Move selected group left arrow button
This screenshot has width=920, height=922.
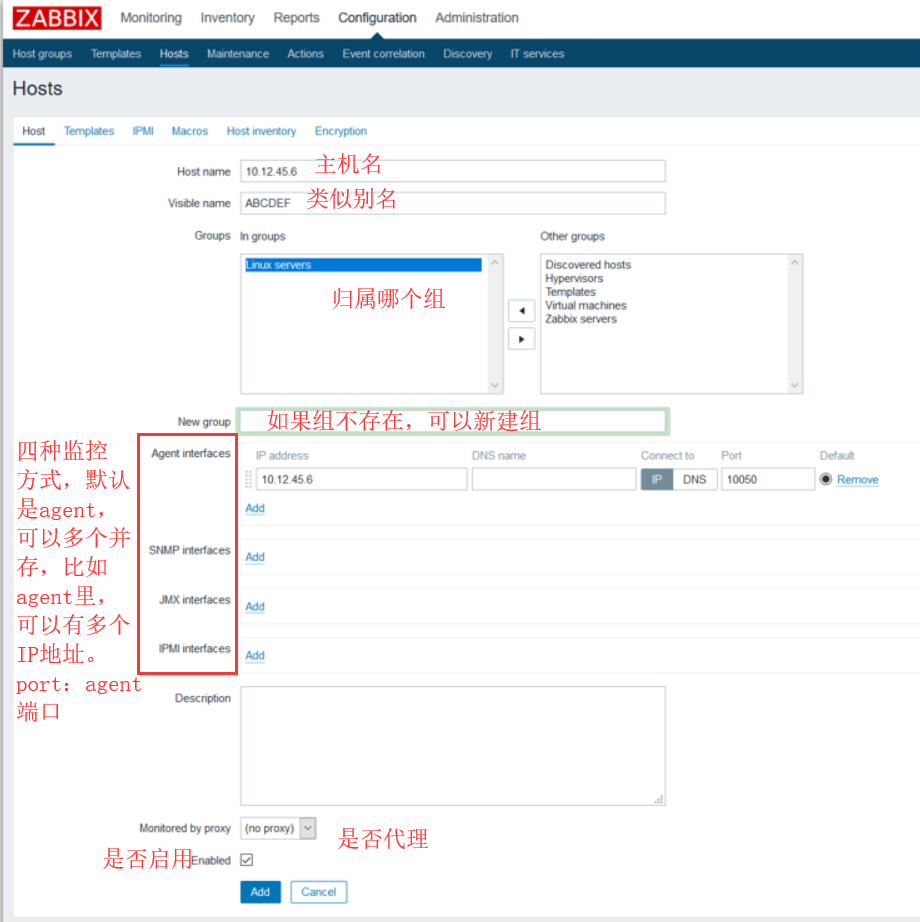pos(521,310)
